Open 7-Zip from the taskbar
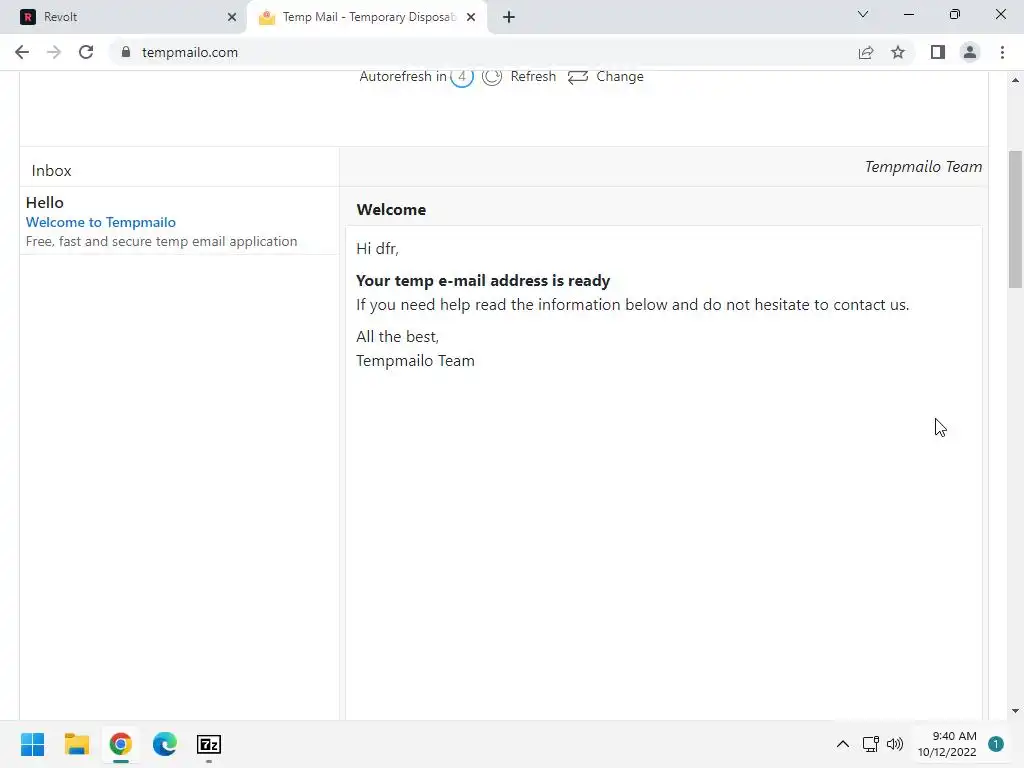Viewport: 1024px width, 768px height. click(209, 744)
